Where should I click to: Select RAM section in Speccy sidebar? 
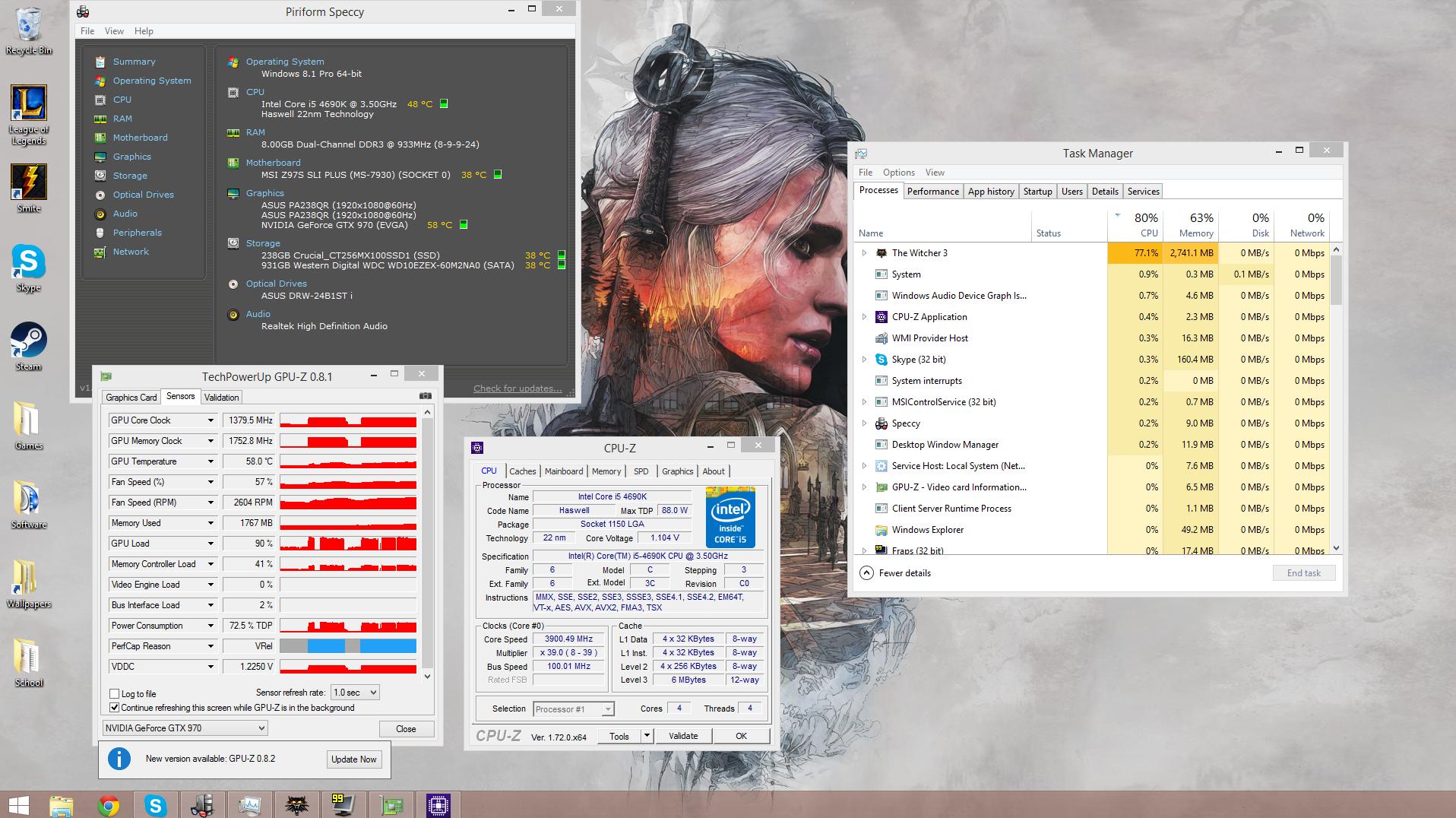pos(122,119)
